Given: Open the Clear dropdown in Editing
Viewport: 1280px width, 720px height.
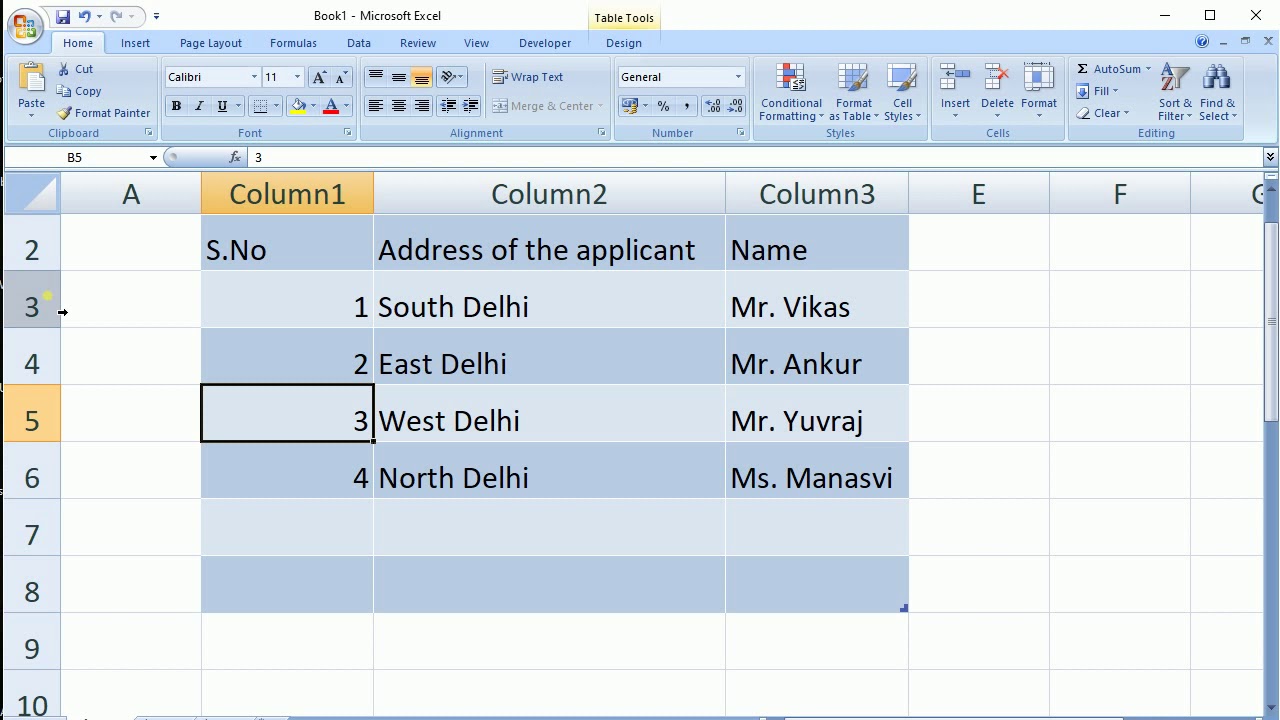Looking at the screenshot, I should tap(1103, 113).
